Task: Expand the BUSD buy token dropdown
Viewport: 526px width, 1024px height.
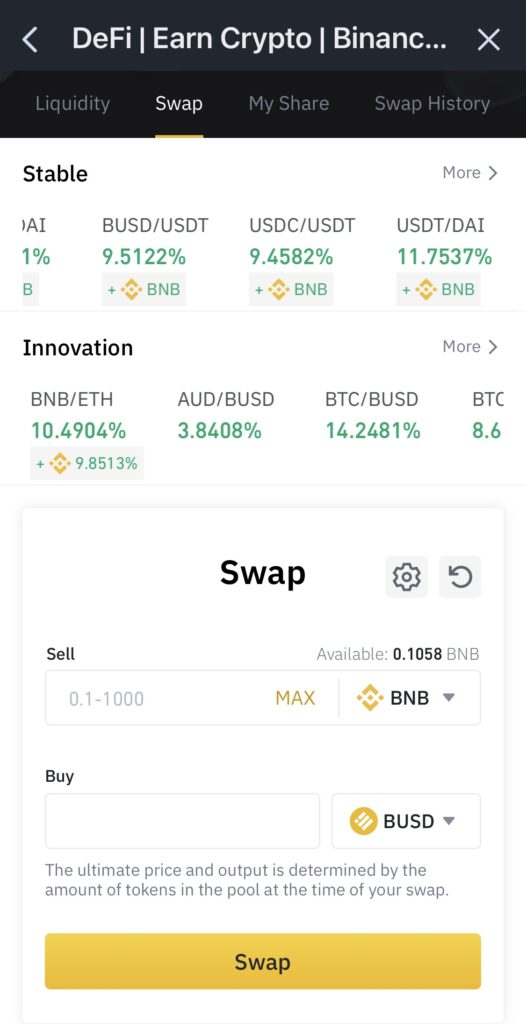Action: tap(406, 821)
